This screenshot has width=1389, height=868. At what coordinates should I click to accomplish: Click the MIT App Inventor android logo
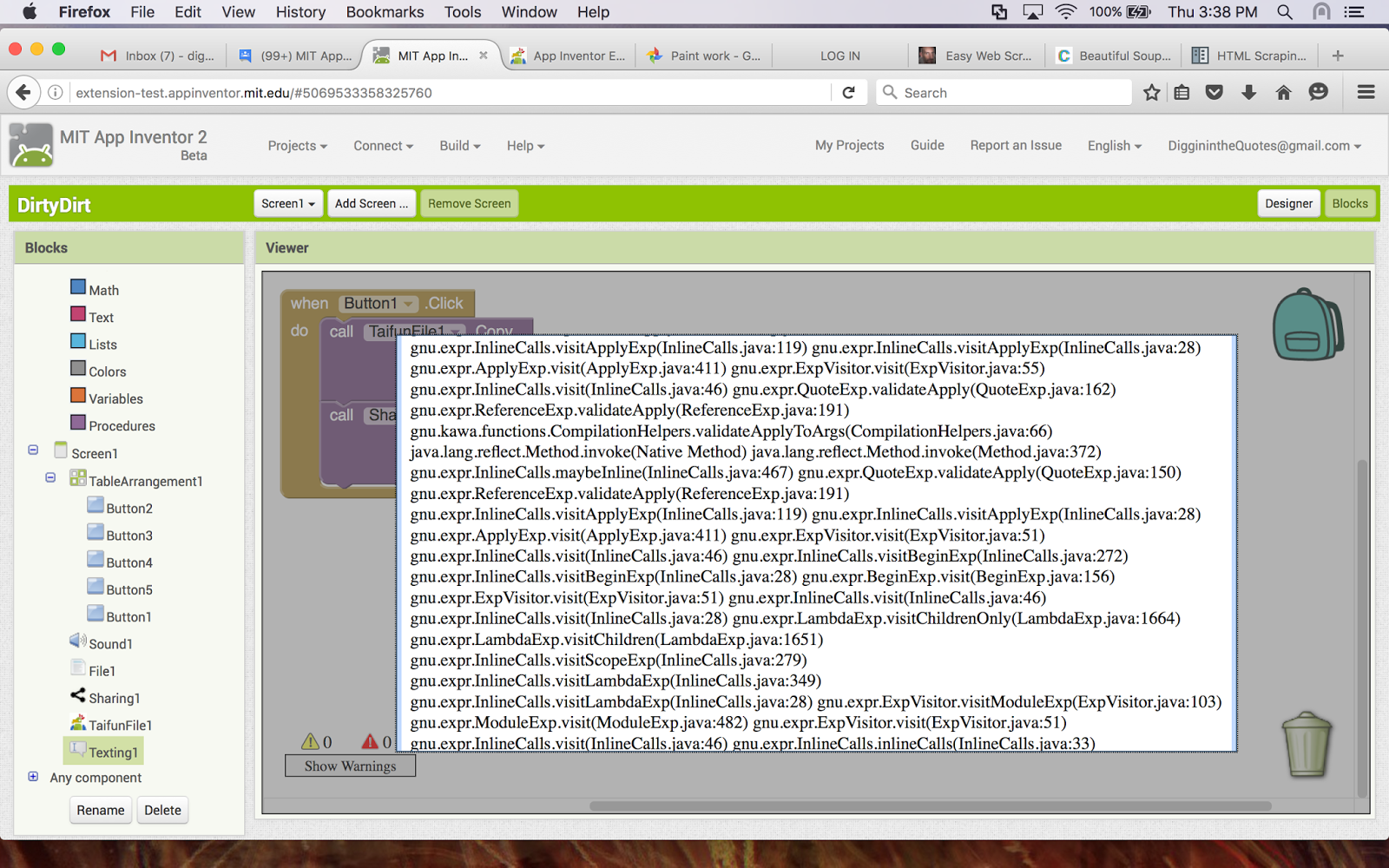[x=31, y=145]
